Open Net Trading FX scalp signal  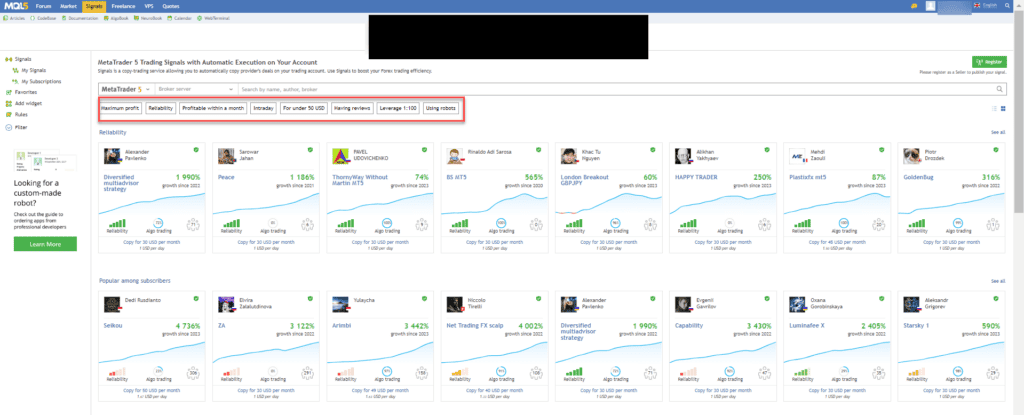click(x=476, y=325)
